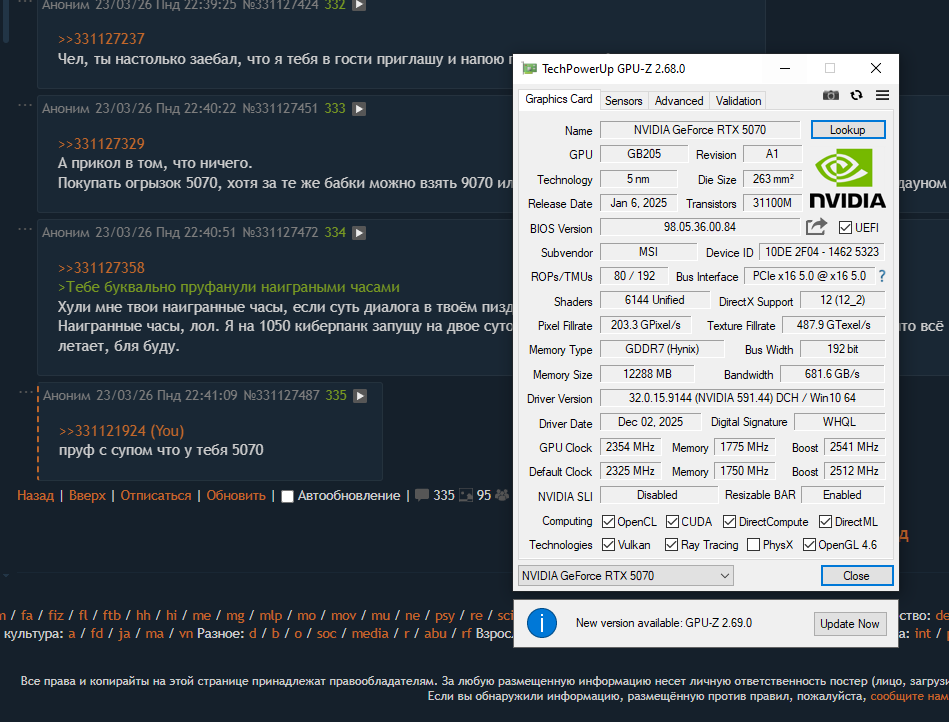Open the media board link

tap(370, 634)
